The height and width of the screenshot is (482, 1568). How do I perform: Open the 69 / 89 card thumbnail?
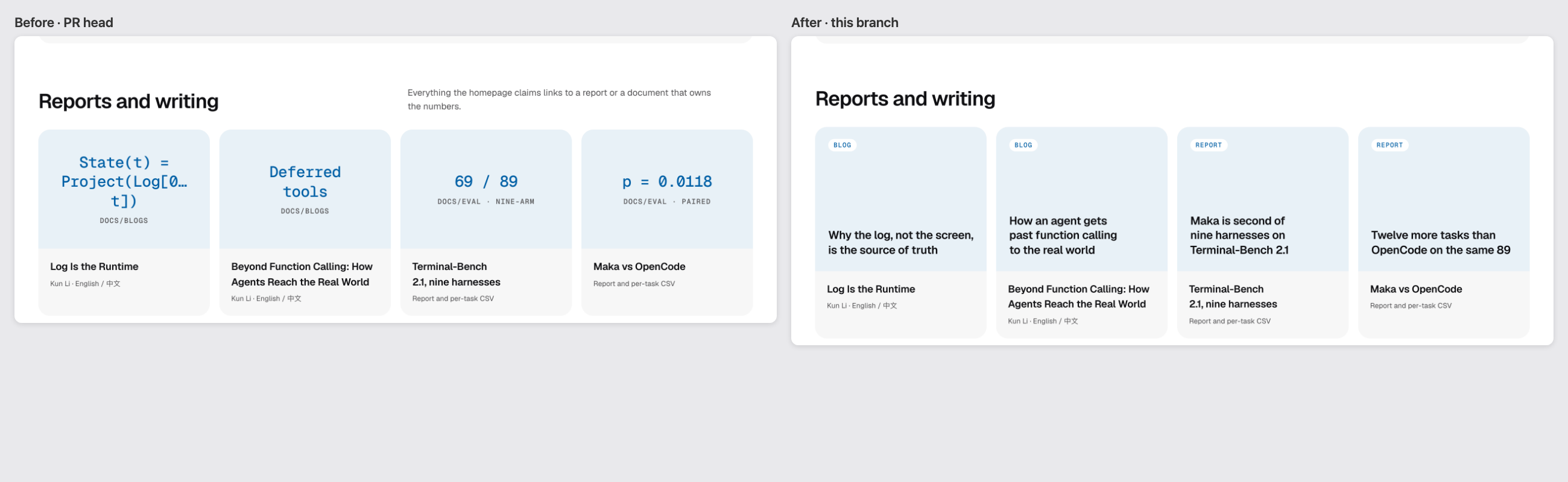click(485, 189)
